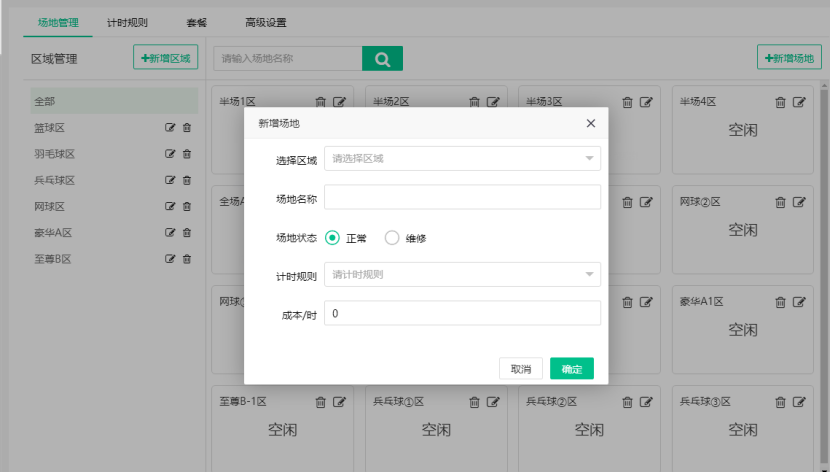Click edit icon for 网球区 area
This screenshot has height=472, width=831.
pos(170,206)
